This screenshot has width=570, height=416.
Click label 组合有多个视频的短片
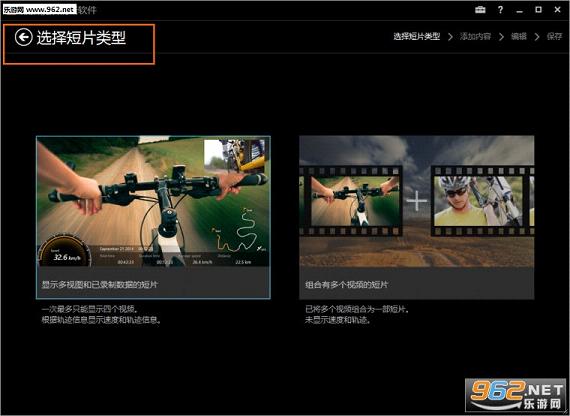(x=346, y=284)
